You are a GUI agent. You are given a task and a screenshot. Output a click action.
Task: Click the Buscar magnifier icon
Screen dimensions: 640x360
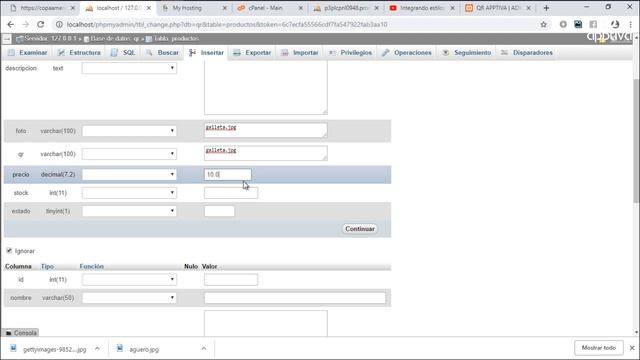(149, 53)
